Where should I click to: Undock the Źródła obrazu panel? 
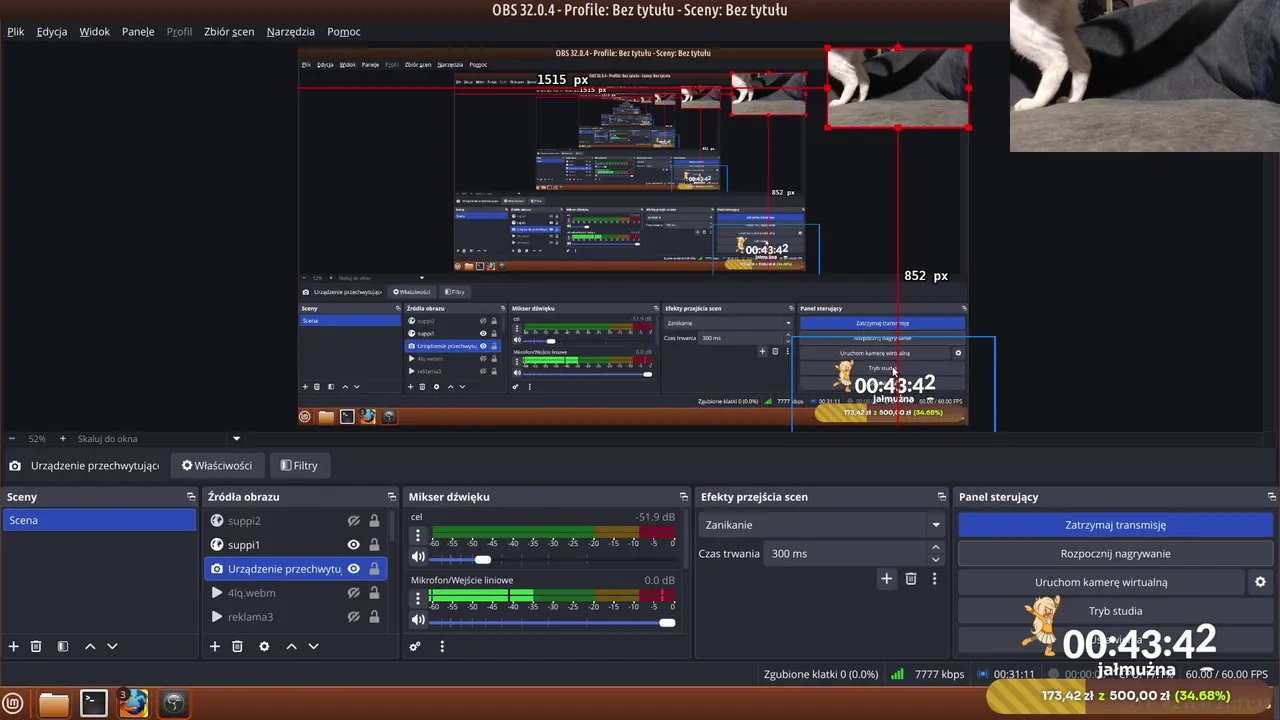(x=392, y=497)
